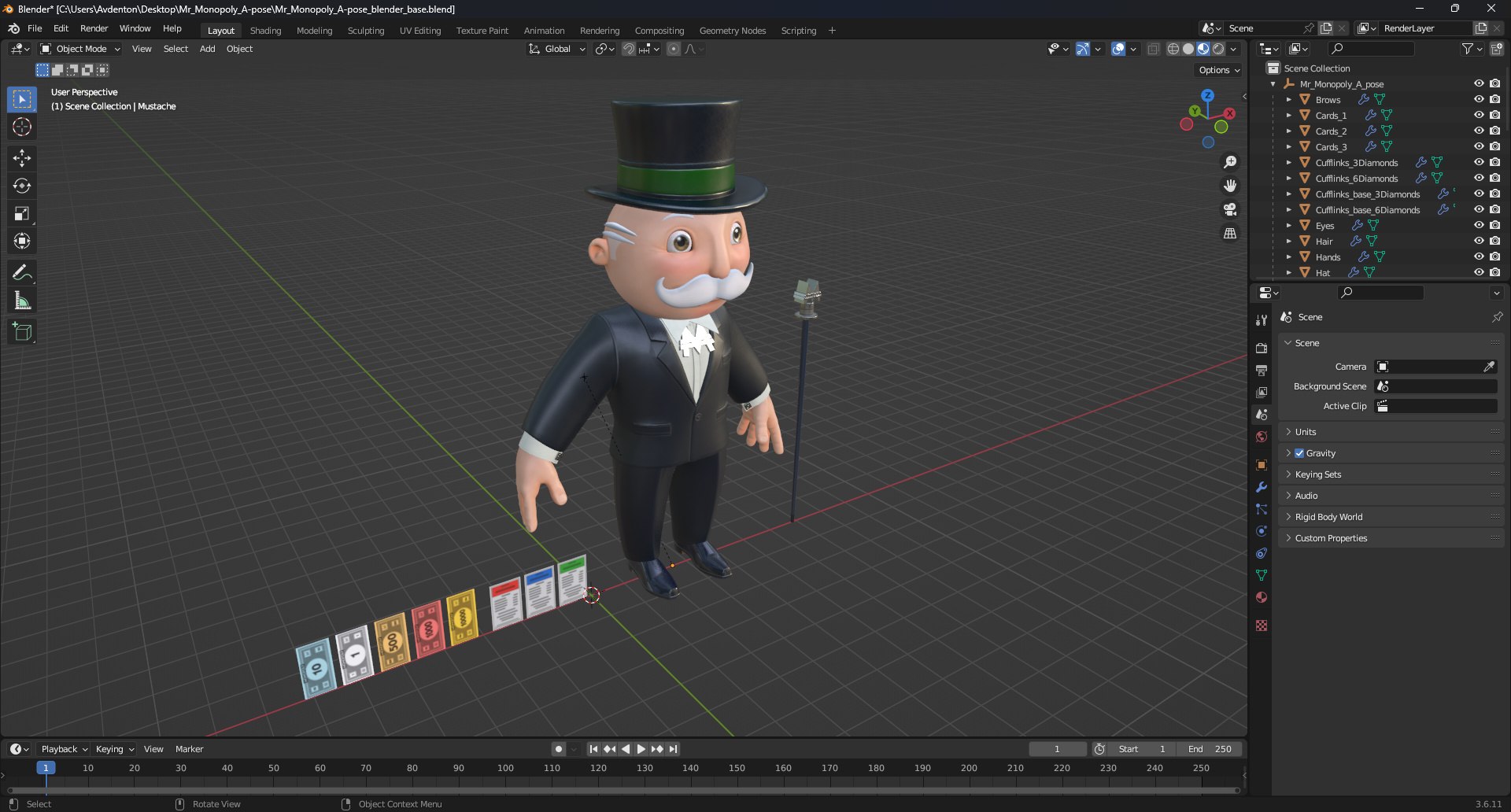Select the Add Cube tool
The height and width of the screenshot is (812, 1511).
pos(22,331)
